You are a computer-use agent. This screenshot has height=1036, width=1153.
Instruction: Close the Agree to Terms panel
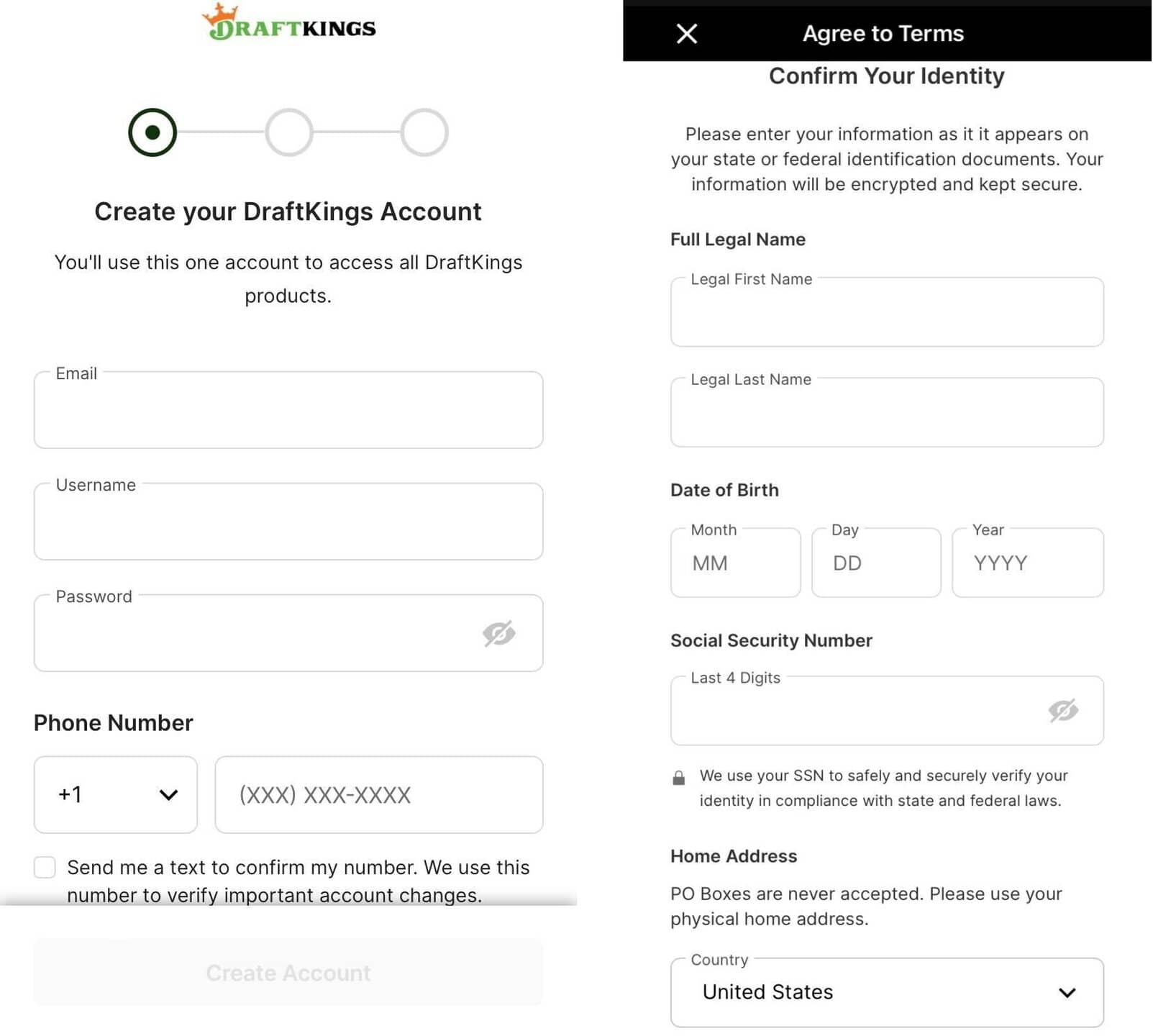point(687,33)
